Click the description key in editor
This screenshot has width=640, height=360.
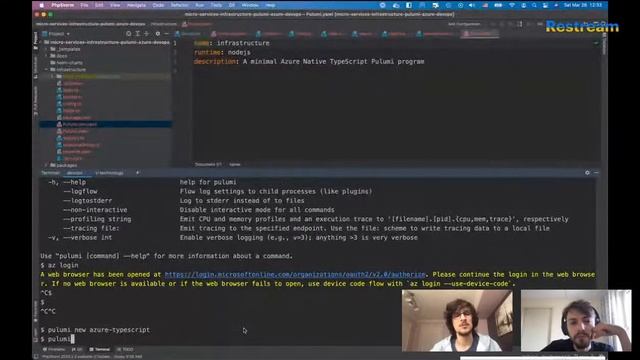[215, 62]
